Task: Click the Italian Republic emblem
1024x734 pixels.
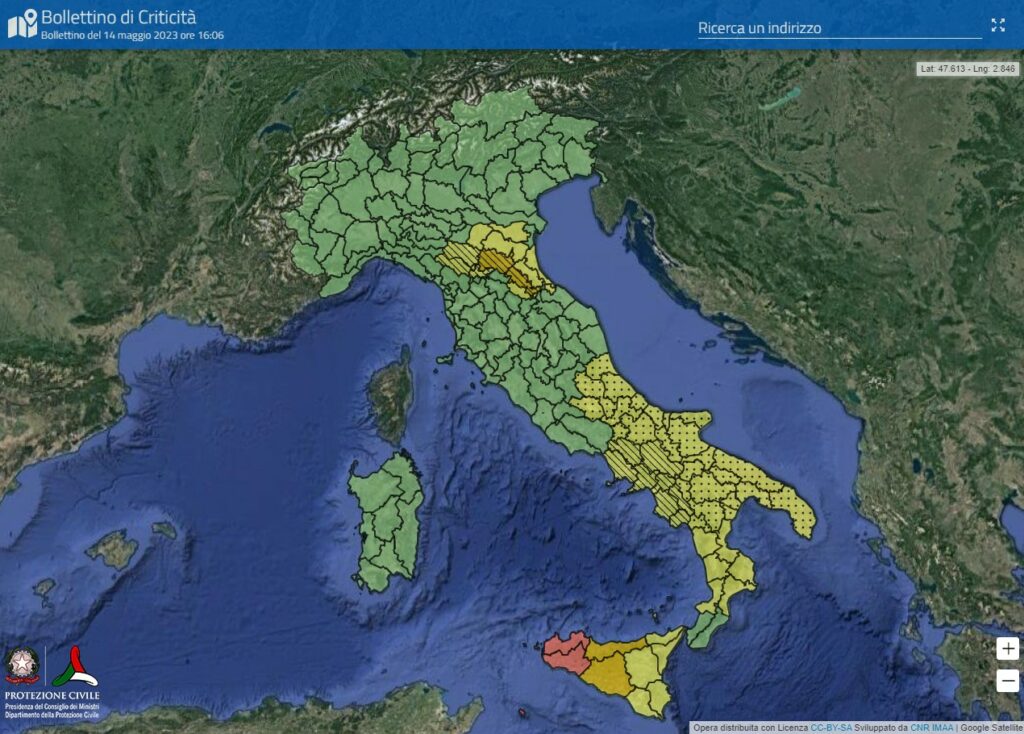Action: [x=23, y=665]
